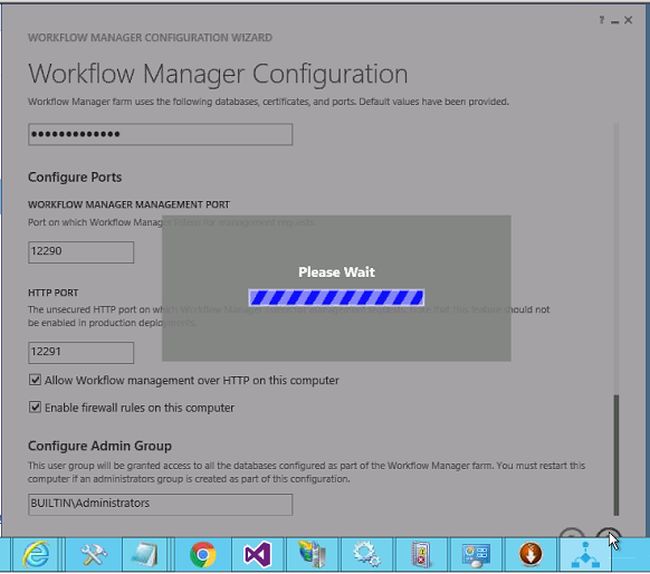Open Visual Studio from the taskbar
650x574 pixels.
257,554
